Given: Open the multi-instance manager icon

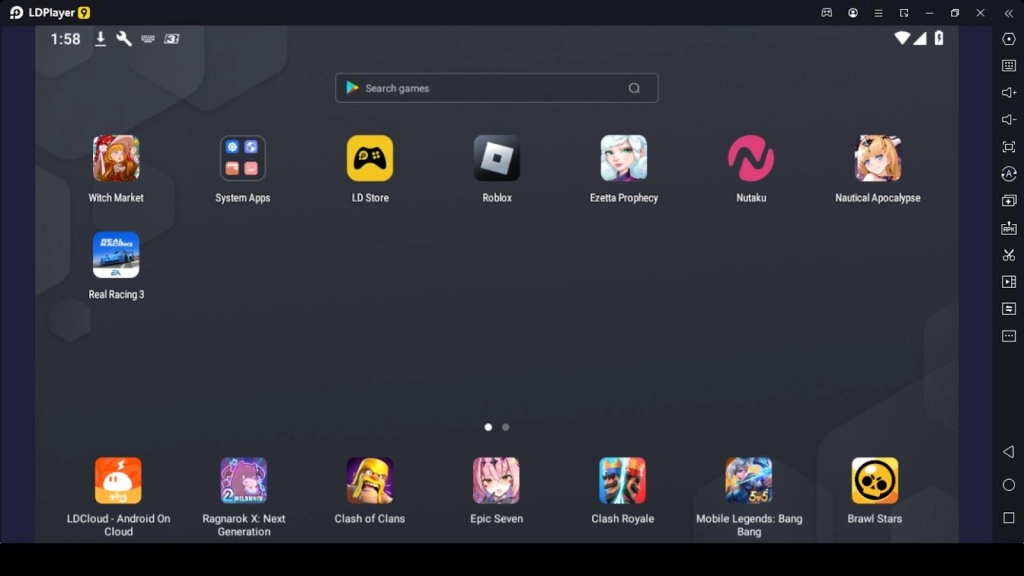Looking at the screenshot, I should coord(1009,201).
